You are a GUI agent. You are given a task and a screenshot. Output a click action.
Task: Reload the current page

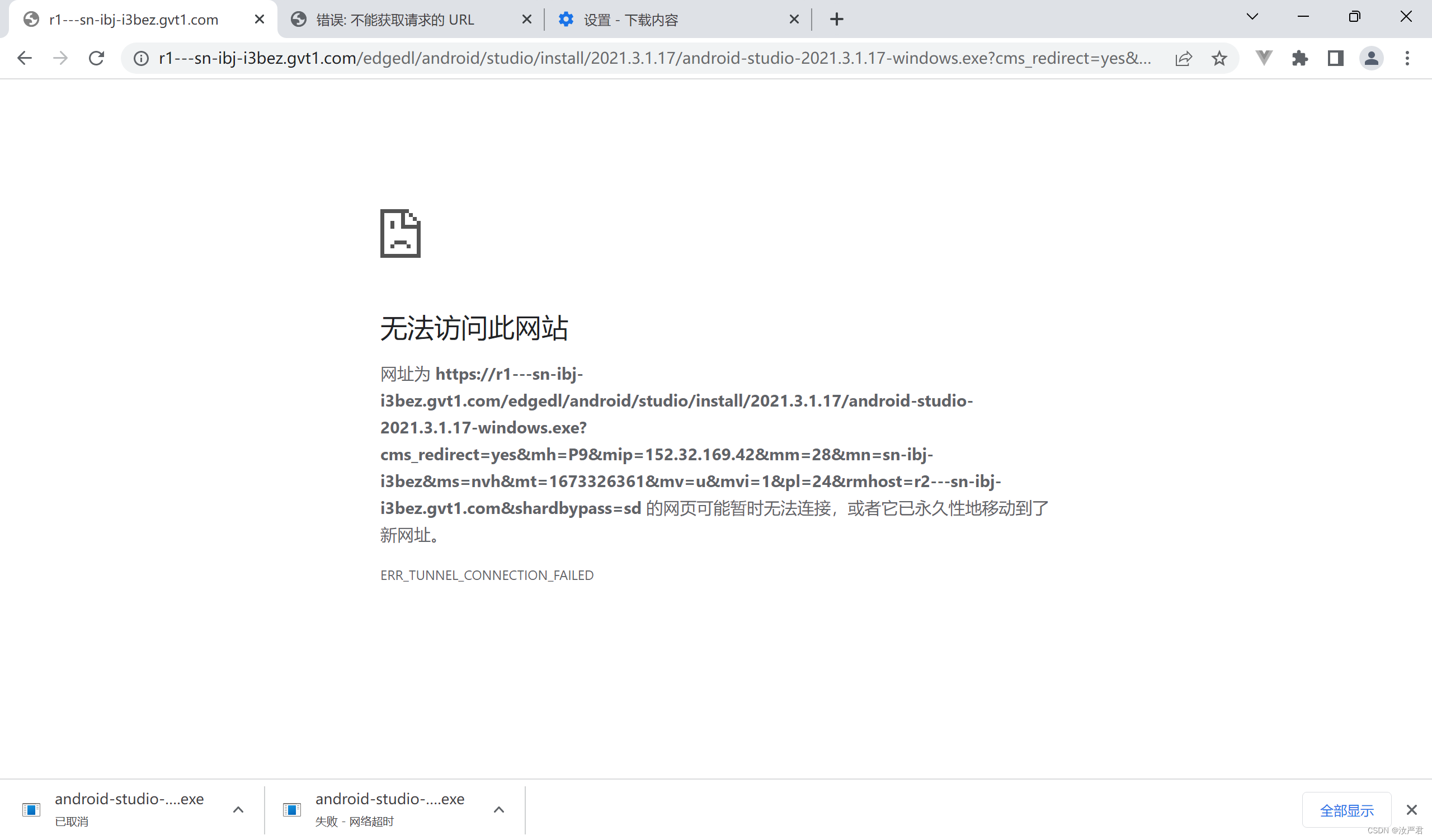click(97, 58)
